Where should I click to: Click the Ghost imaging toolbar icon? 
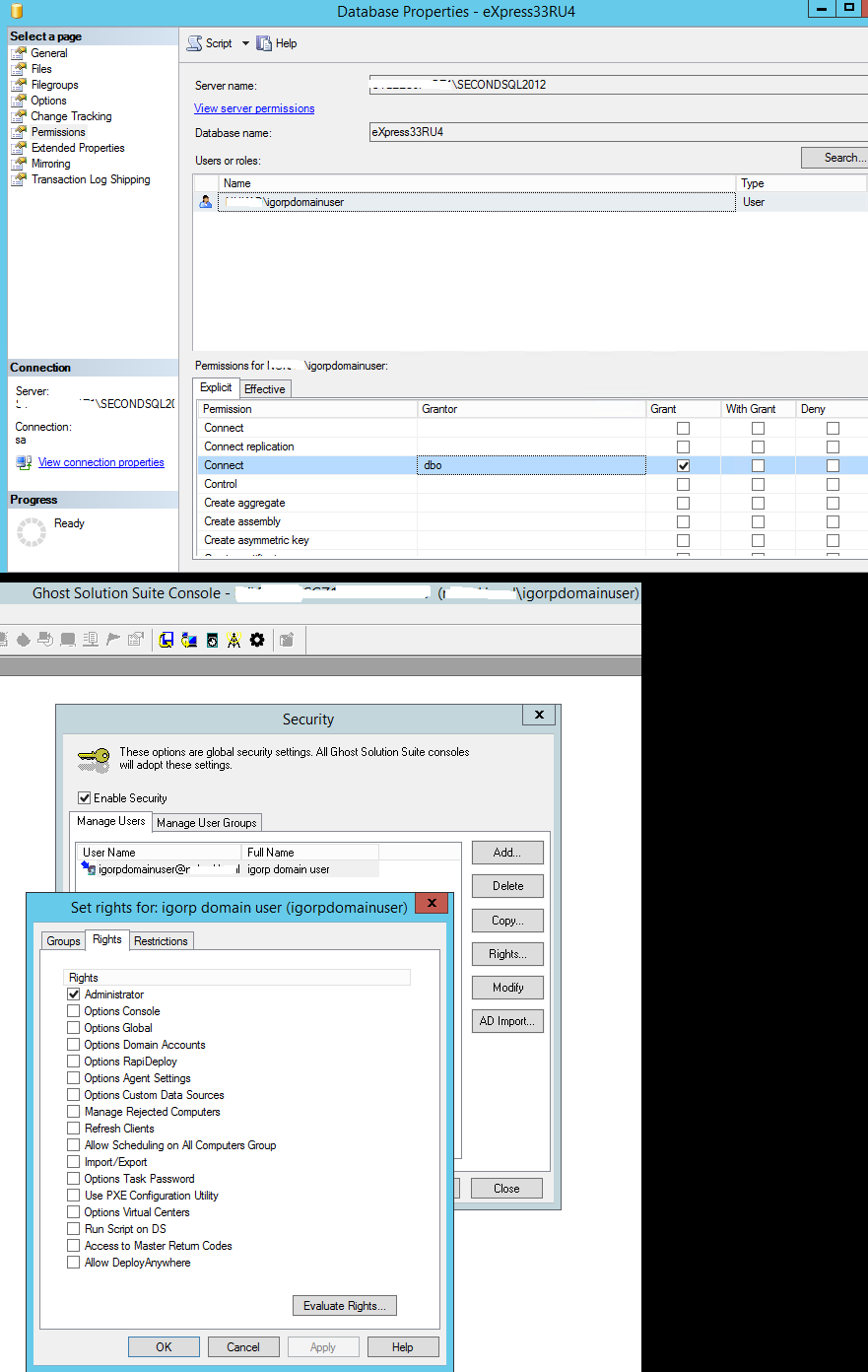167,640
